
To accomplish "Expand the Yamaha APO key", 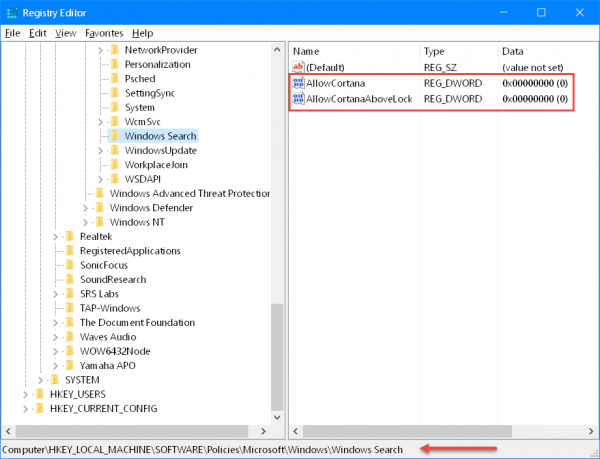I will click(x=55, y=366).
